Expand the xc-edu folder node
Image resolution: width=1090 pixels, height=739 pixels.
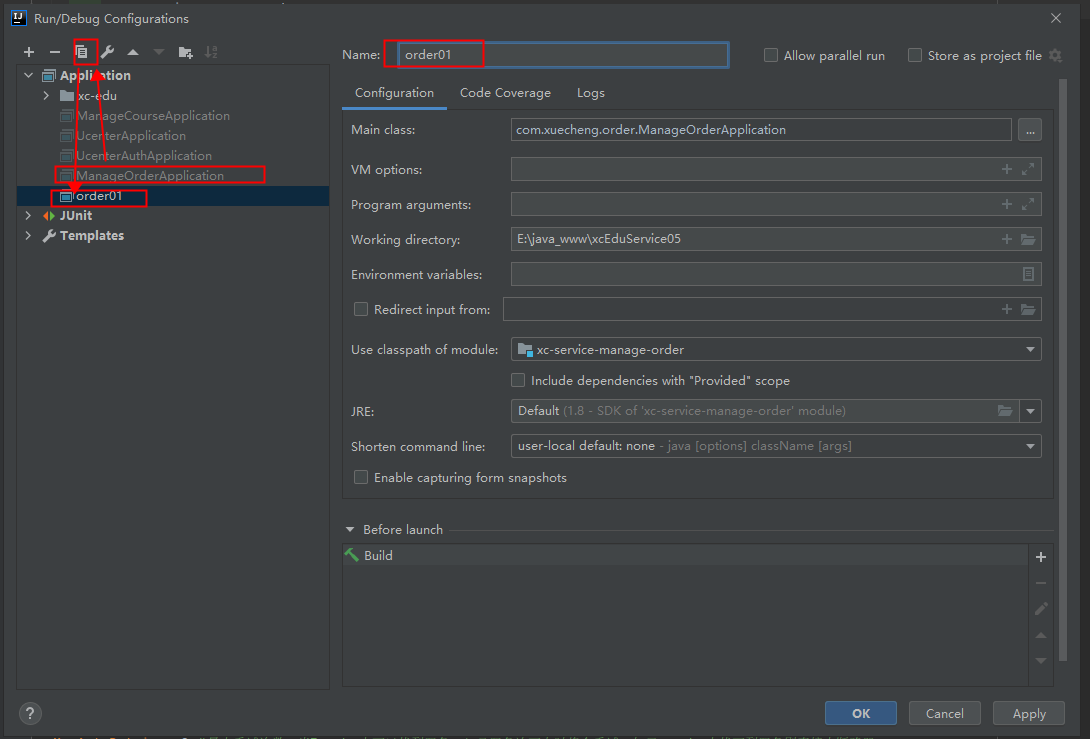[x=46, y=95]
